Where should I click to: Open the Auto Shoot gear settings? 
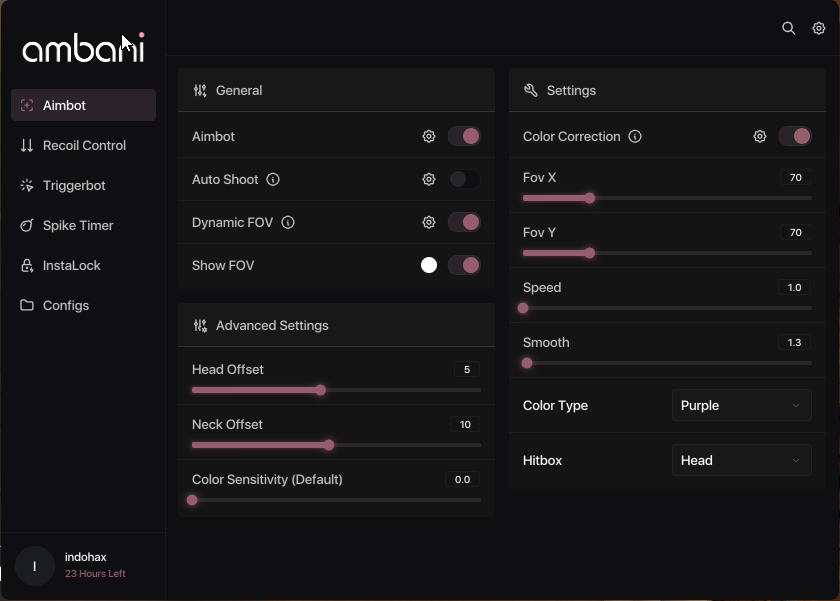click(429, 179)
